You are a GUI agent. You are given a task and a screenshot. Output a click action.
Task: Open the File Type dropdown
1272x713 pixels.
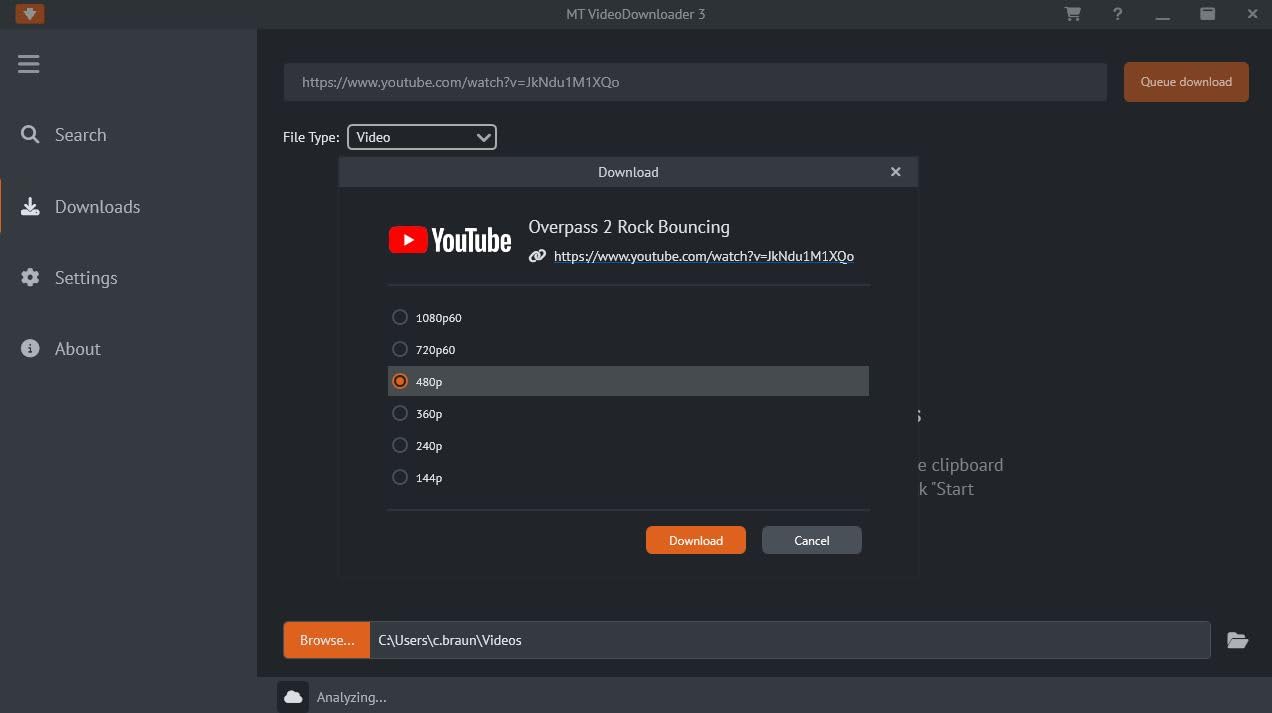pos(422,137)
